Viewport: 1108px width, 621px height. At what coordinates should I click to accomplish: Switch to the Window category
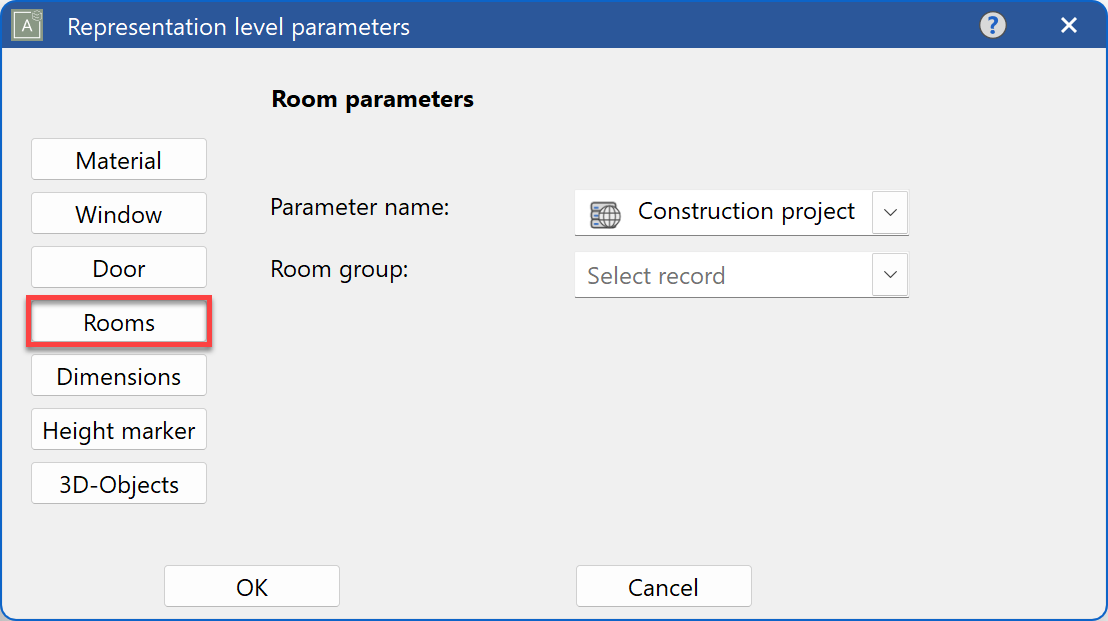pyautogui.click(x=118, y=213)
